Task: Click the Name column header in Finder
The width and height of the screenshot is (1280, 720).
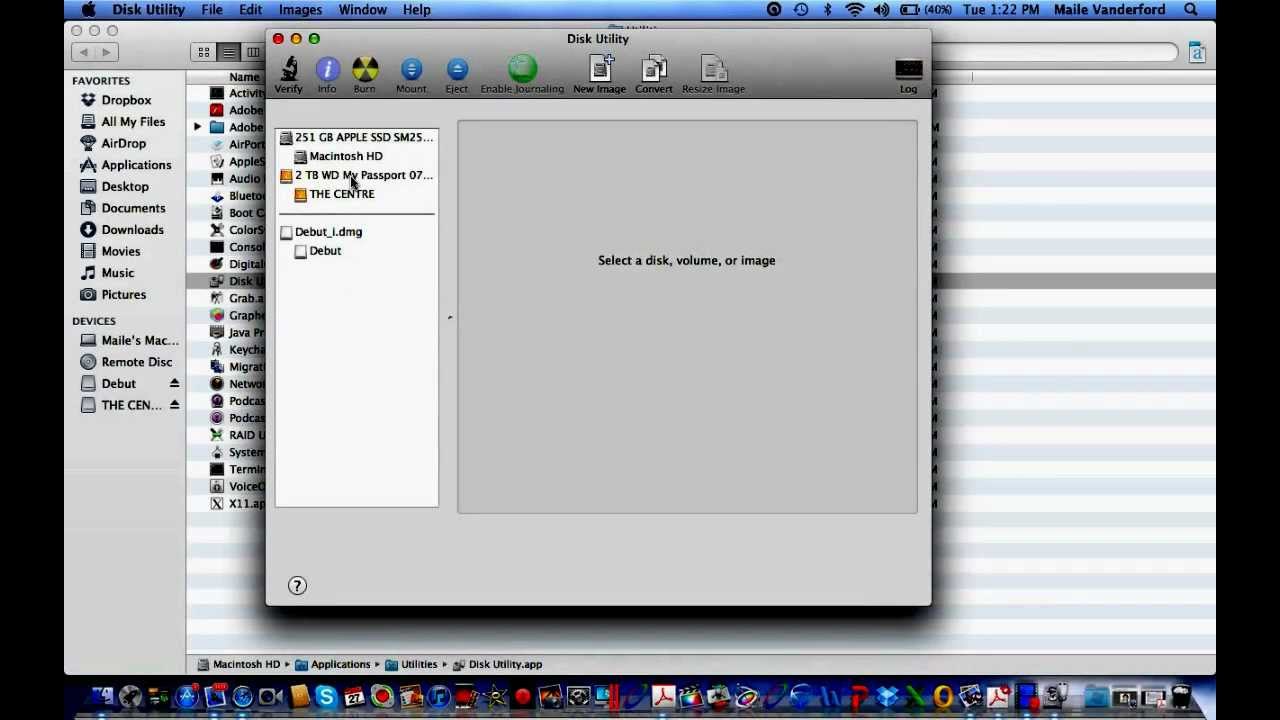Action: [x=244, y=77]
